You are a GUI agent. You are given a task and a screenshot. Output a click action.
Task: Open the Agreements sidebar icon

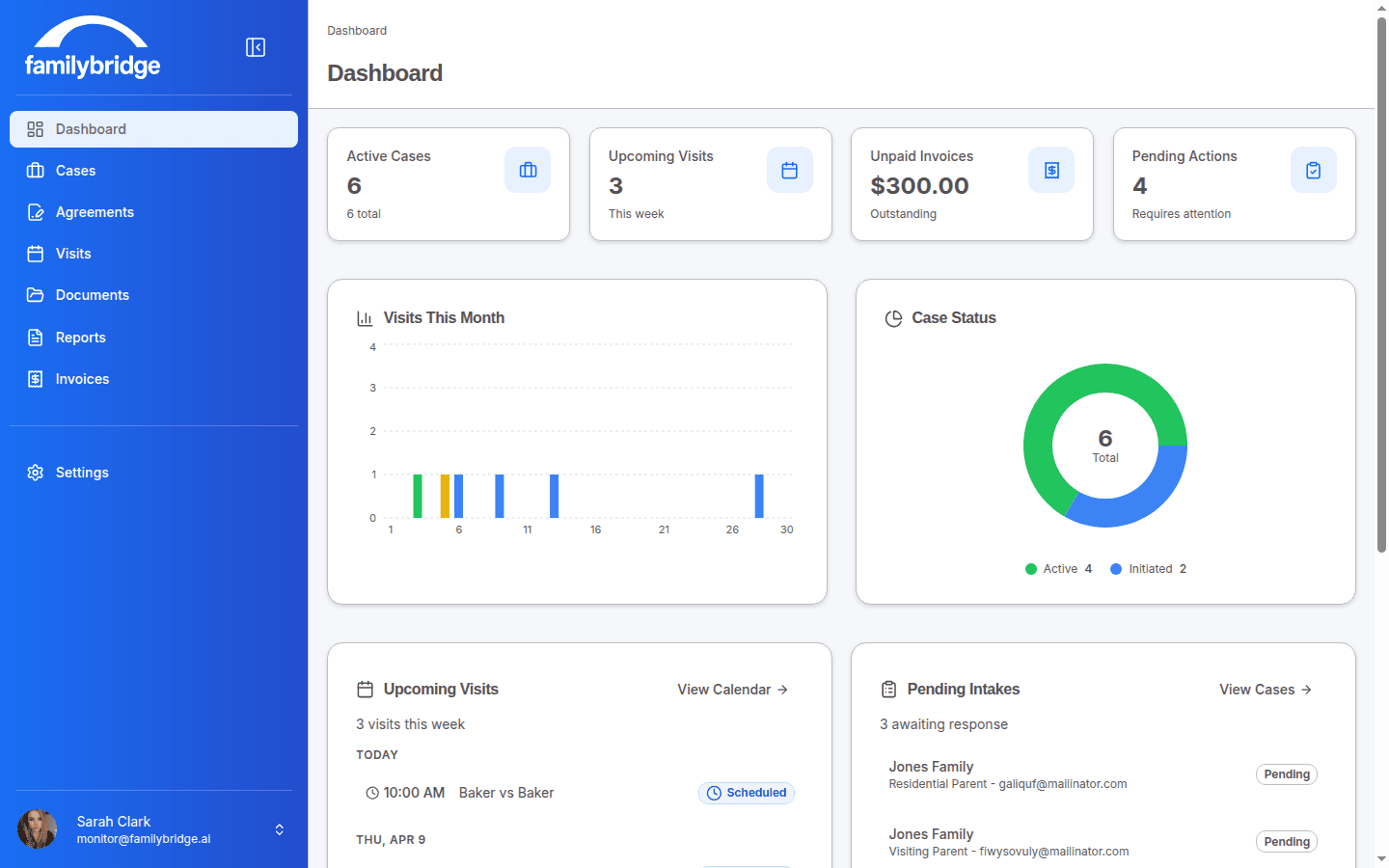pyautogui.click(x=35, y=211)
